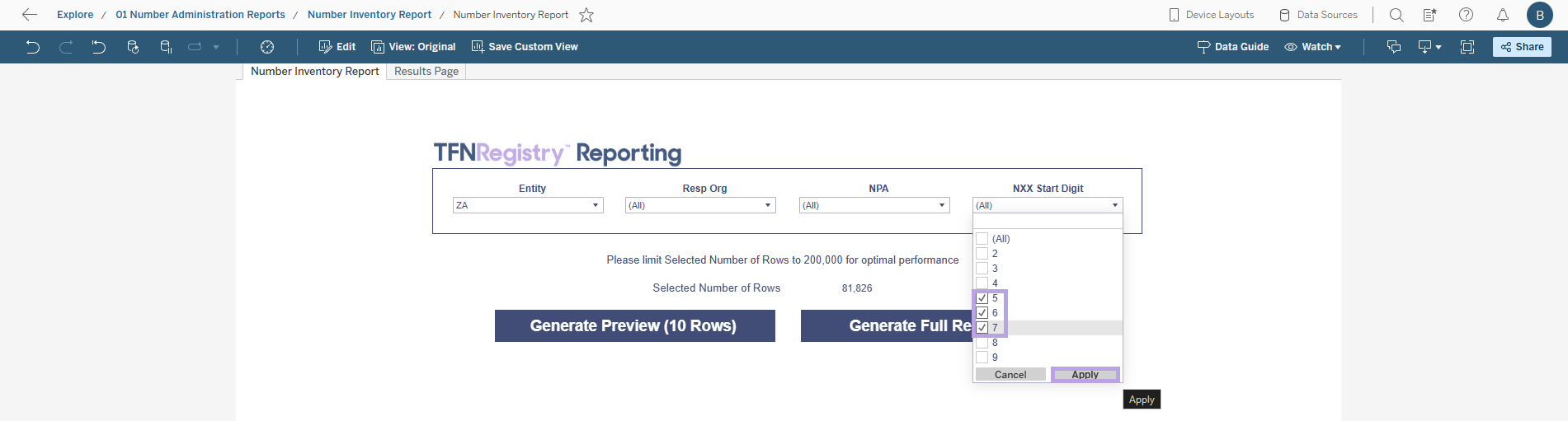Go back using the left arrow
Screen dimensions: 1568x421
(30, 15)
